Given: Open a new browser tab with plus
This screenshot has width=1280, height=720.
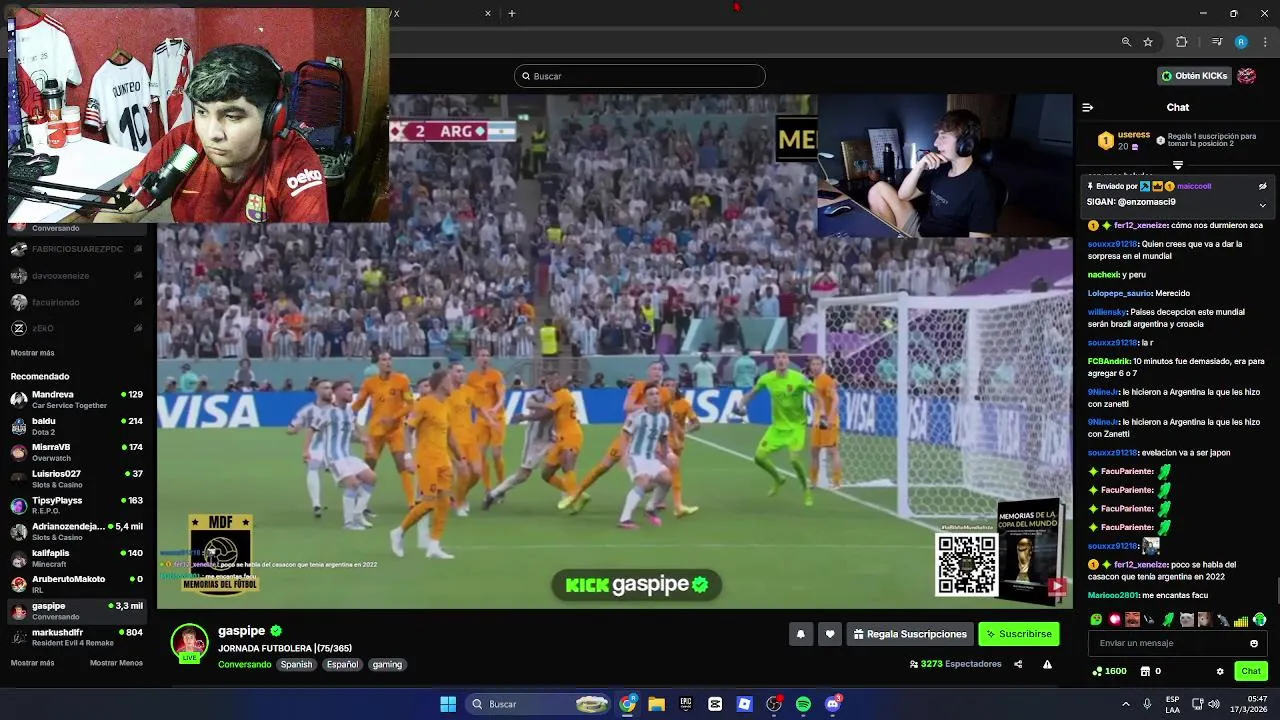Looking at the screenshot, I should pos(512,14).
